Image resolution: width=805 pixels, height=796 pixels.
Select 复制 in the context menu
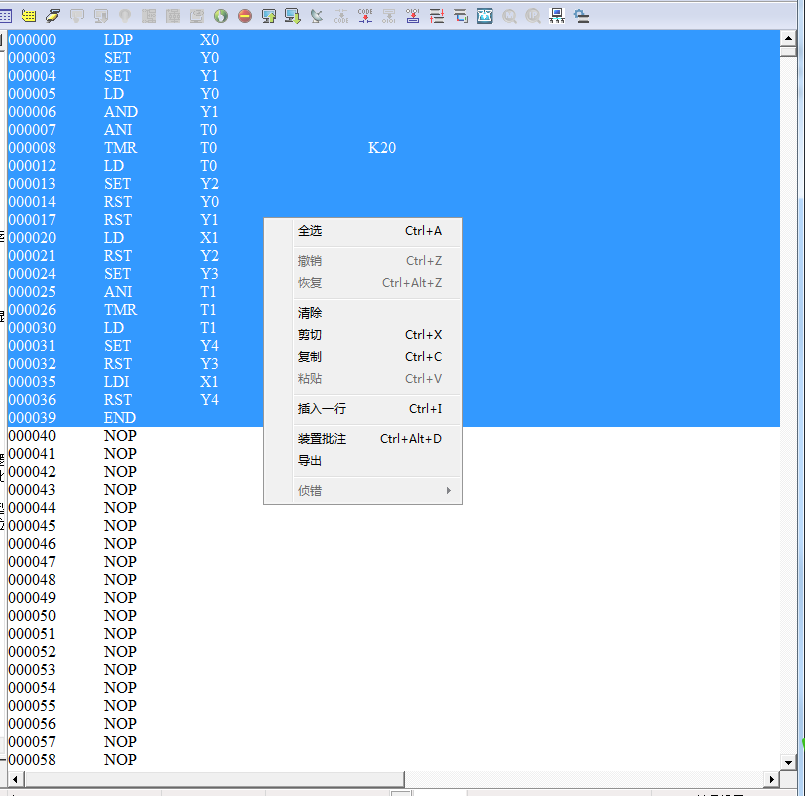[x=310, y=357]
